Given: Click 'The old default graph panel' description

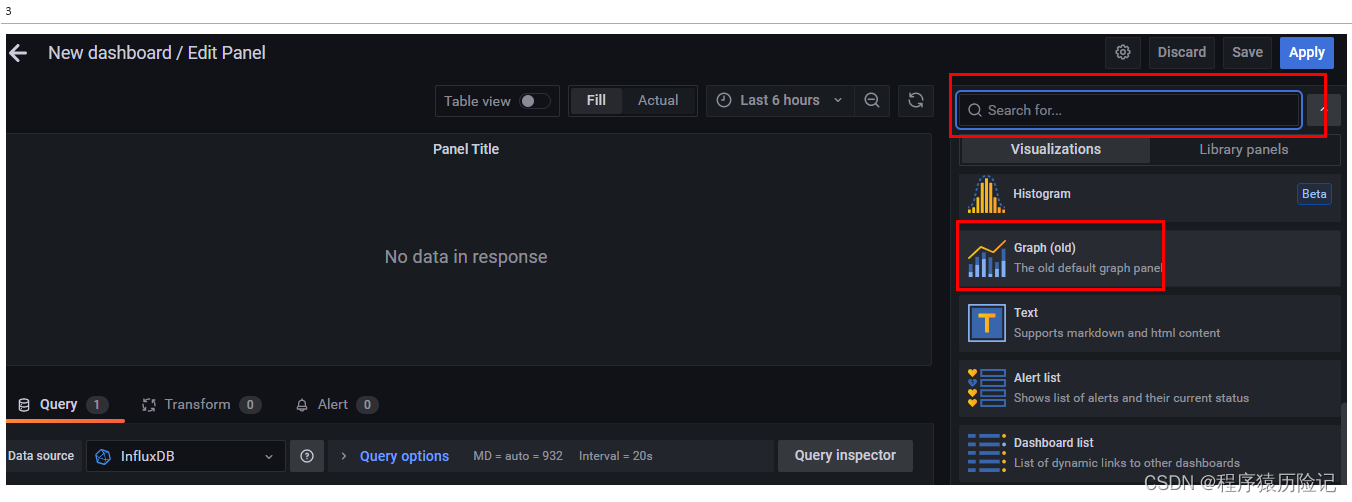Looking at the screenshot, I should coord(1088,268).
